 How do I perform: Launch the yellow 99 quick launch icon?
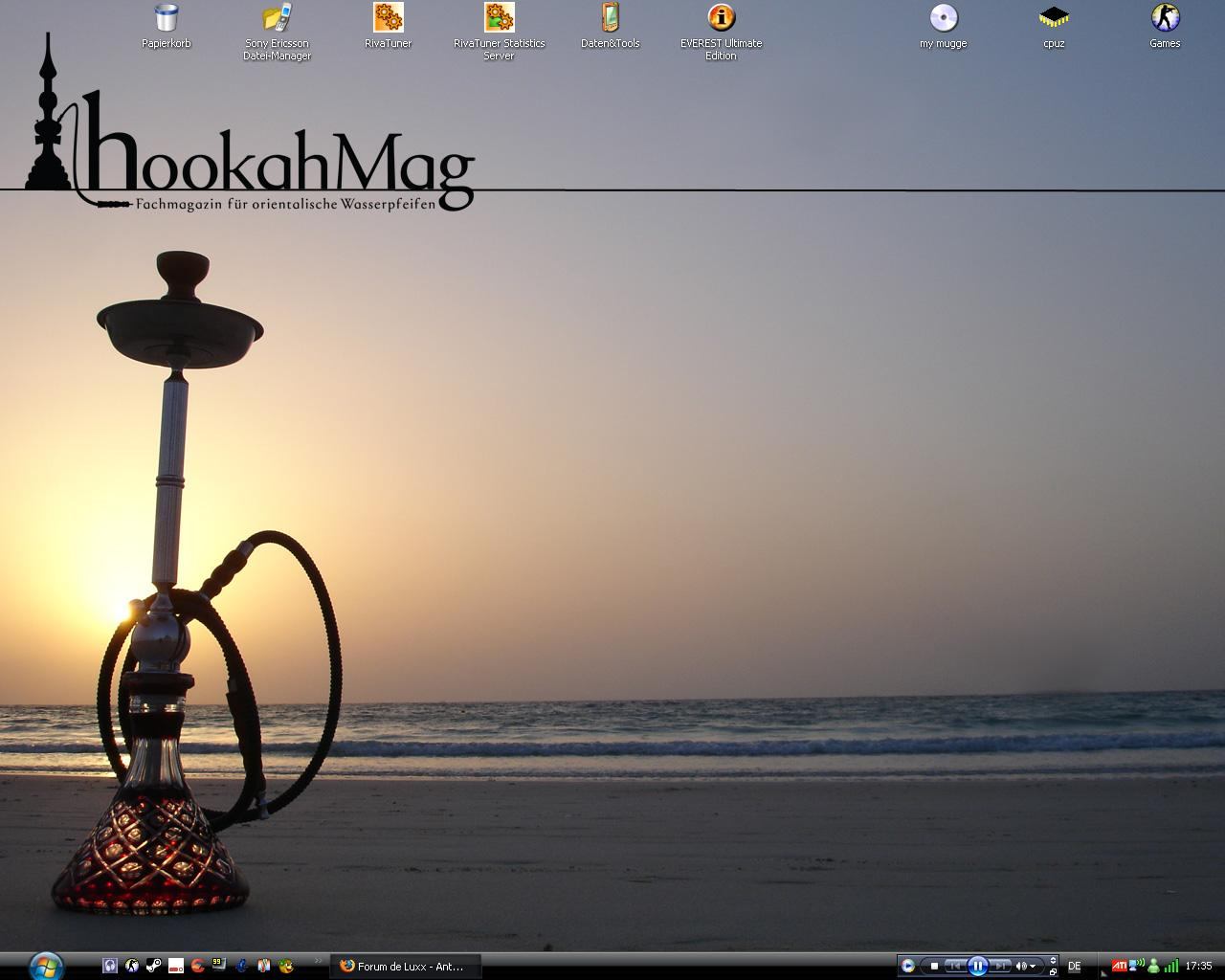coord(219,965)
